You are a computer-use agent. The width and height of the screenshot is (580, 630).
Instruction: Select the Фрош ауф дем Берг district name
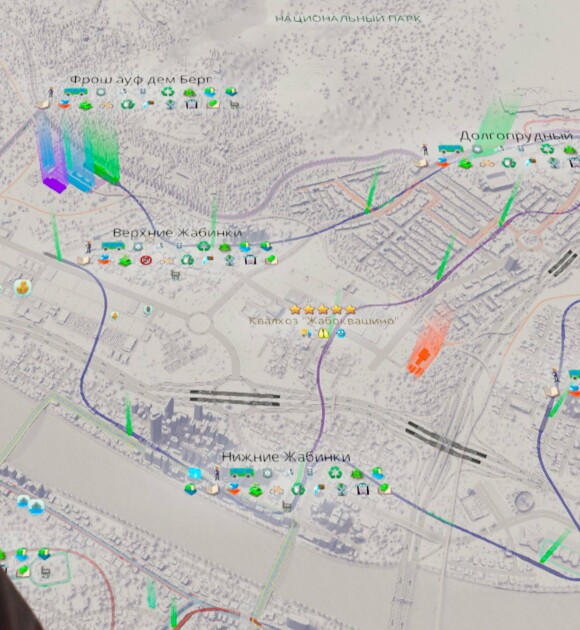(141, 80)
